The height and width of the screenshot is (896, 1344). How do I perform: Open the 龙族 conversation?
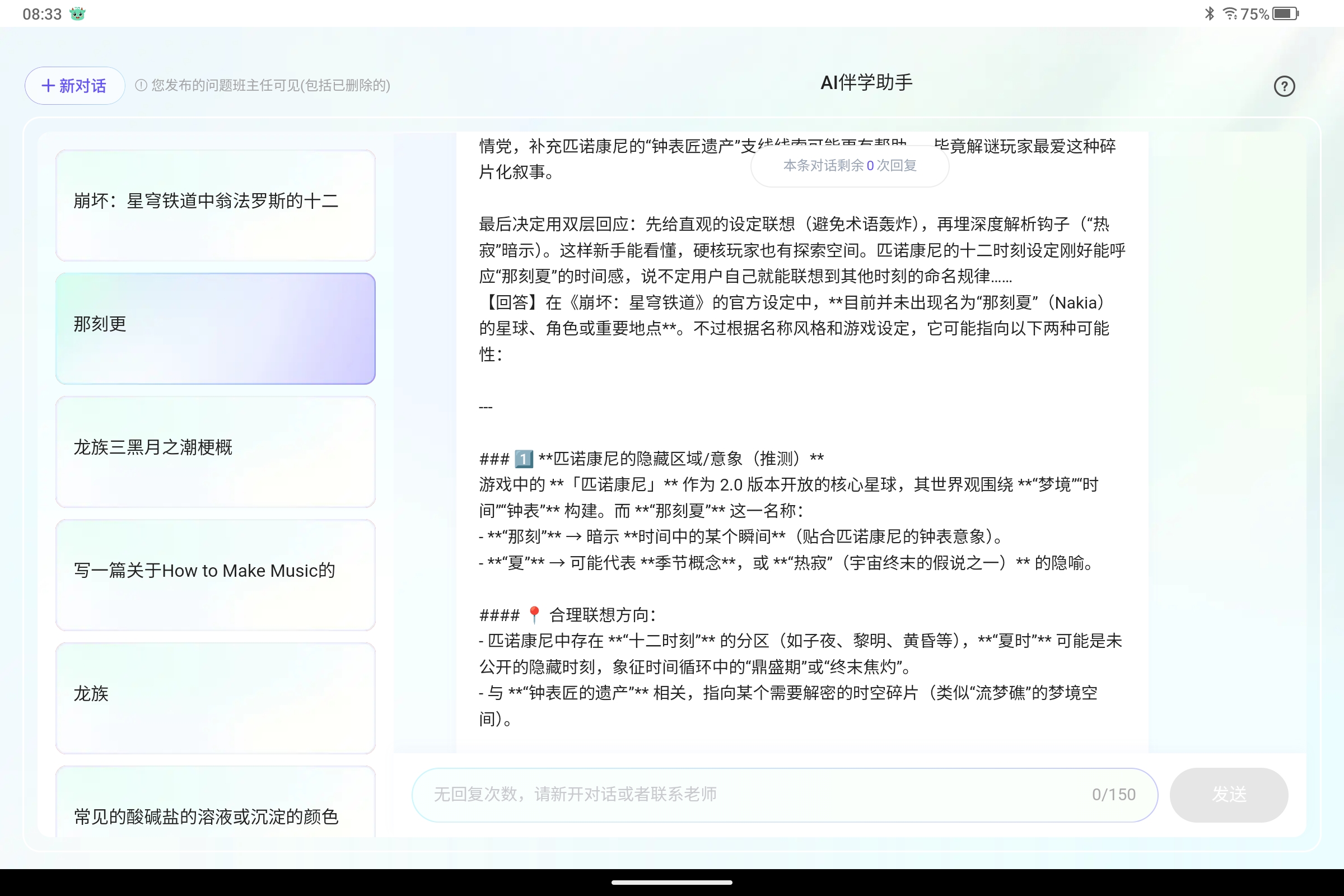(216, 698)
